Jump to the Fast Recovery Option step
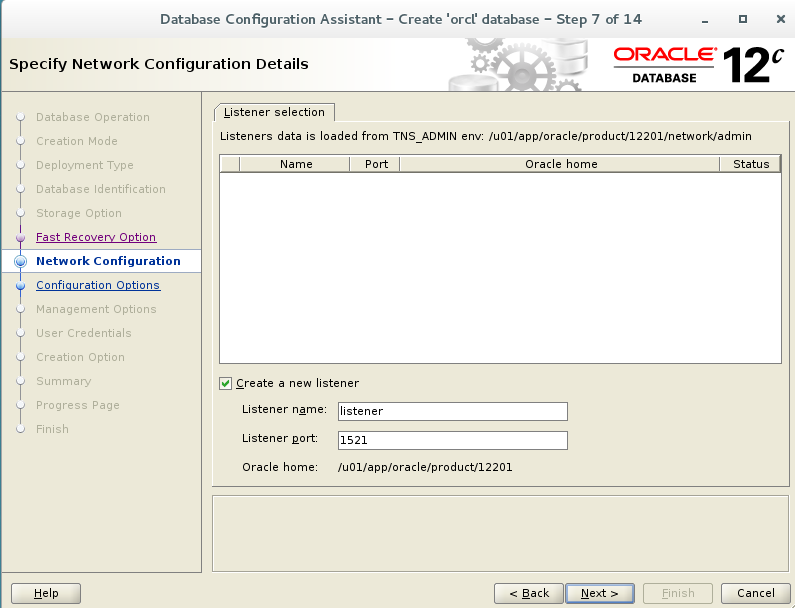The height and width of the screenshot is (608, 795). (96, 237)
